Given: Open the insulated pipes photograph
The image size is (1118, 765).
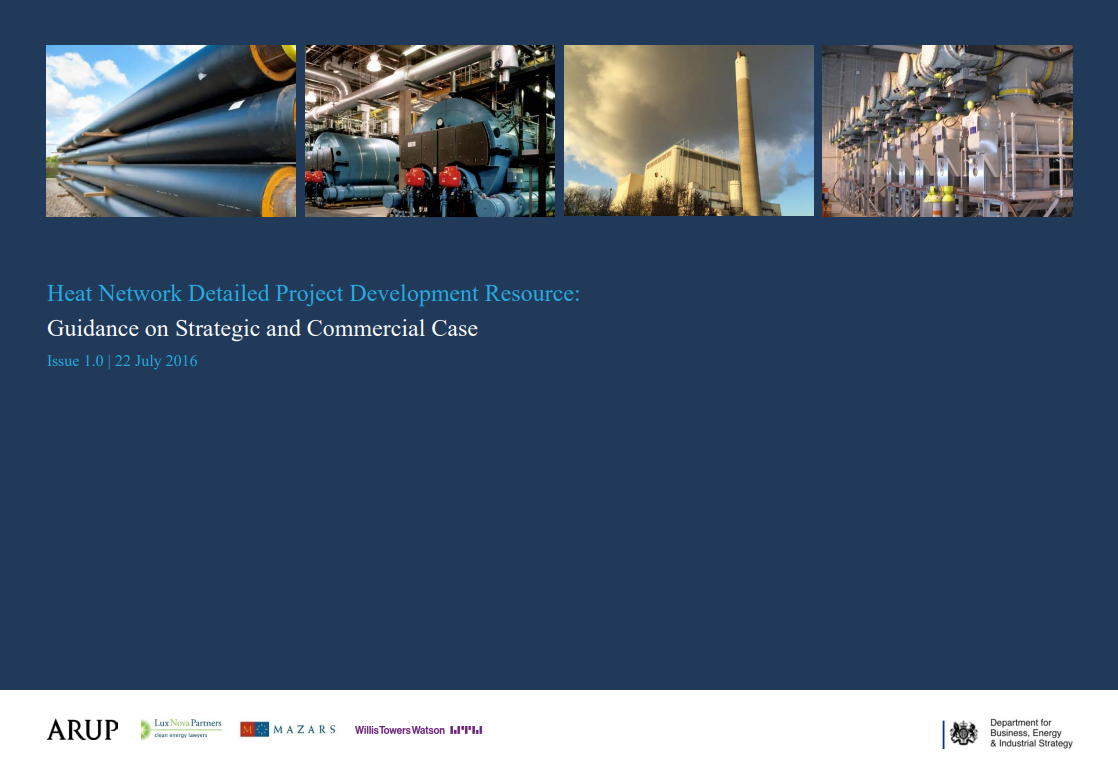Looking at the screenshot, I should [x=170, y=130].
